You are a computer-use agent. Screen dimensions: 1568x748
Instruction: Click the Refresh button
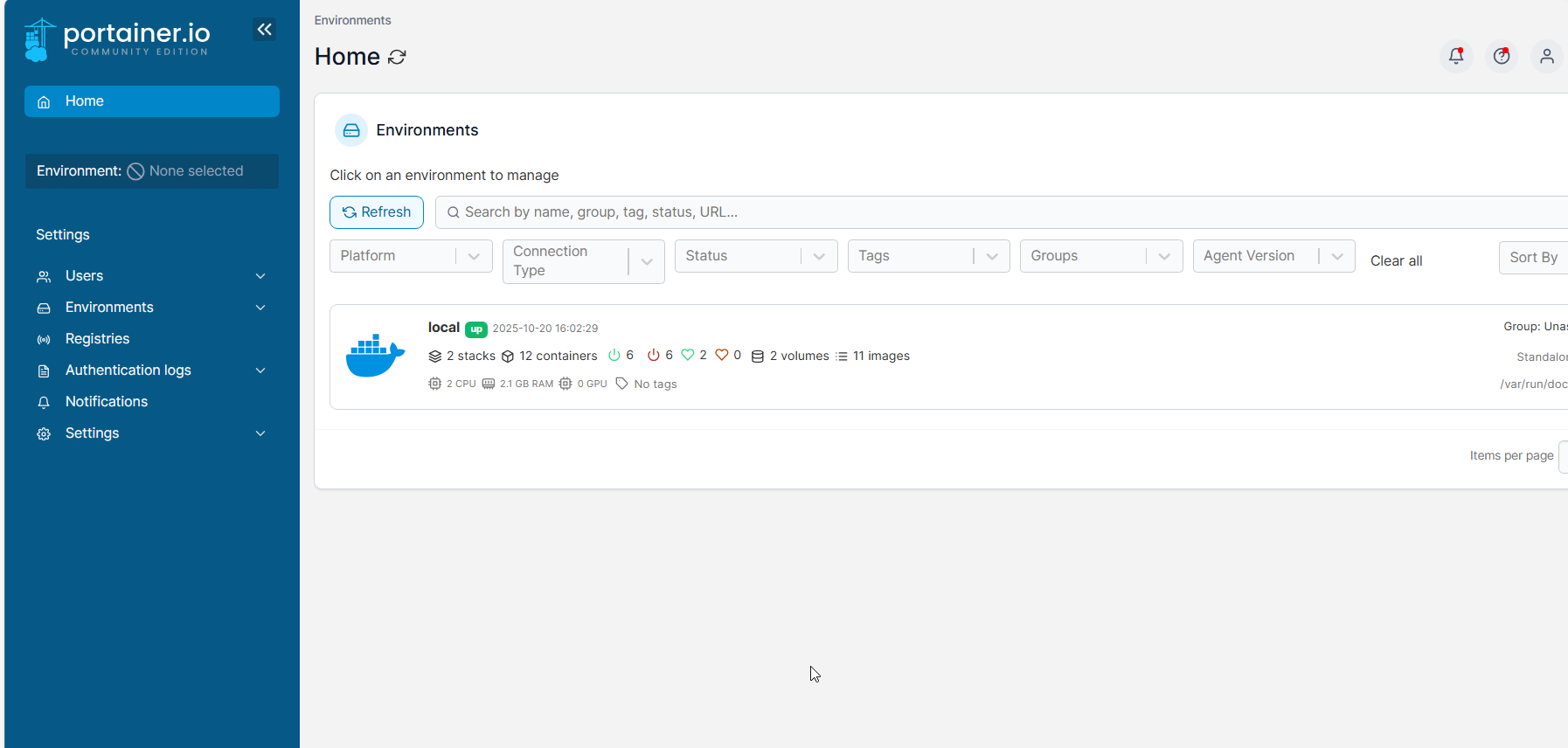(x=377, y=212)
